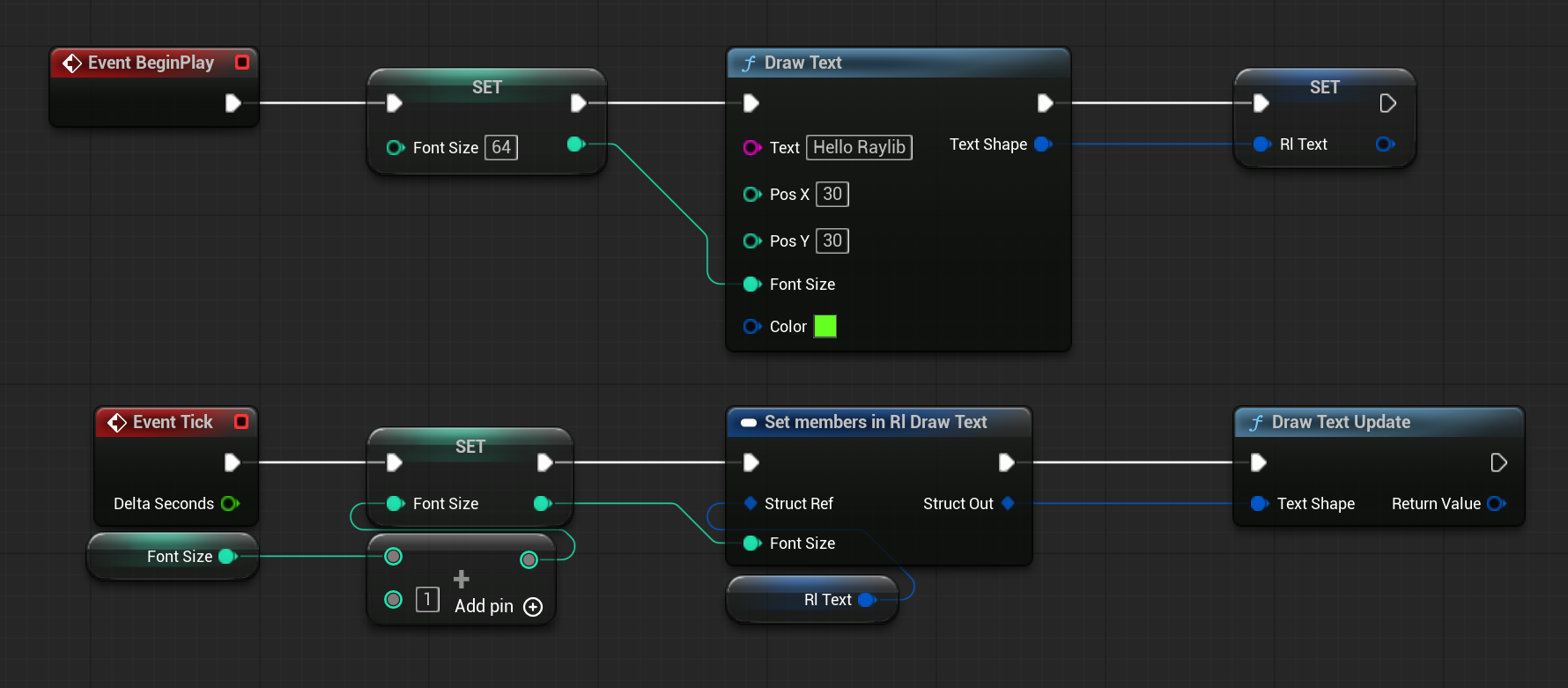The height and width of the screenshot is (688, 1568).
Task: Edit the Text field containing Hello Raylib
Action: [x=859, y=147]
